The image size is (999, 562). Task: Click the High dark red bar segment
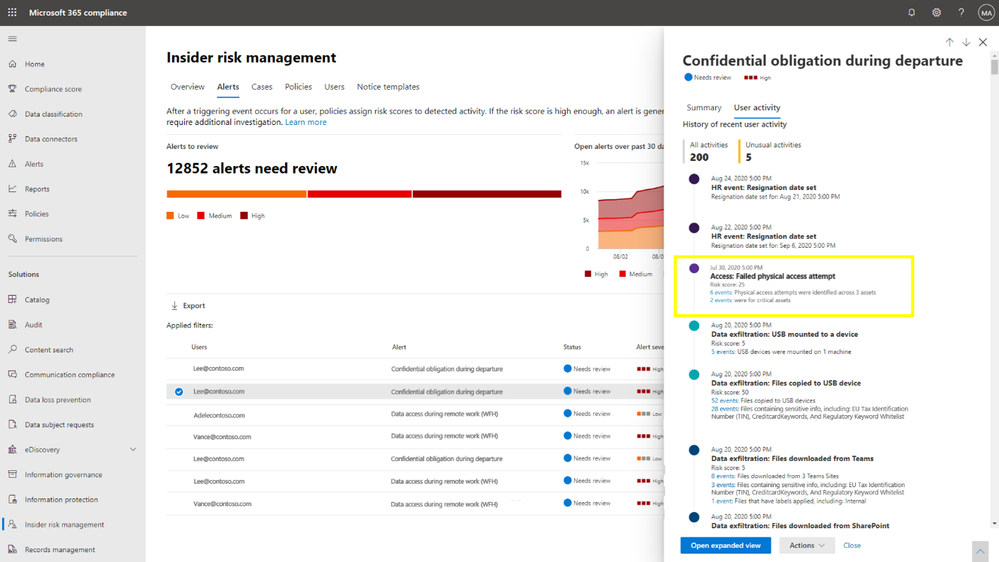click(487, 194)
